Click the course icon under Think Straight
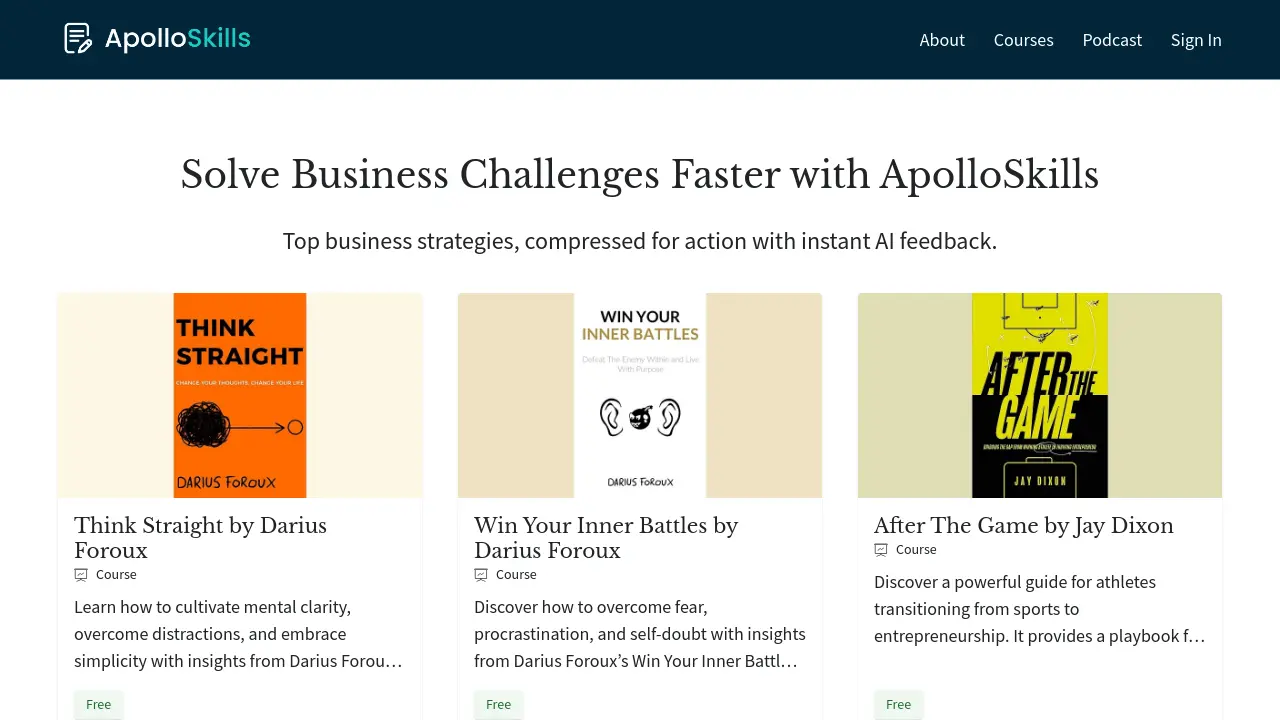This screenshot has width=1280, height=720. 81,575
